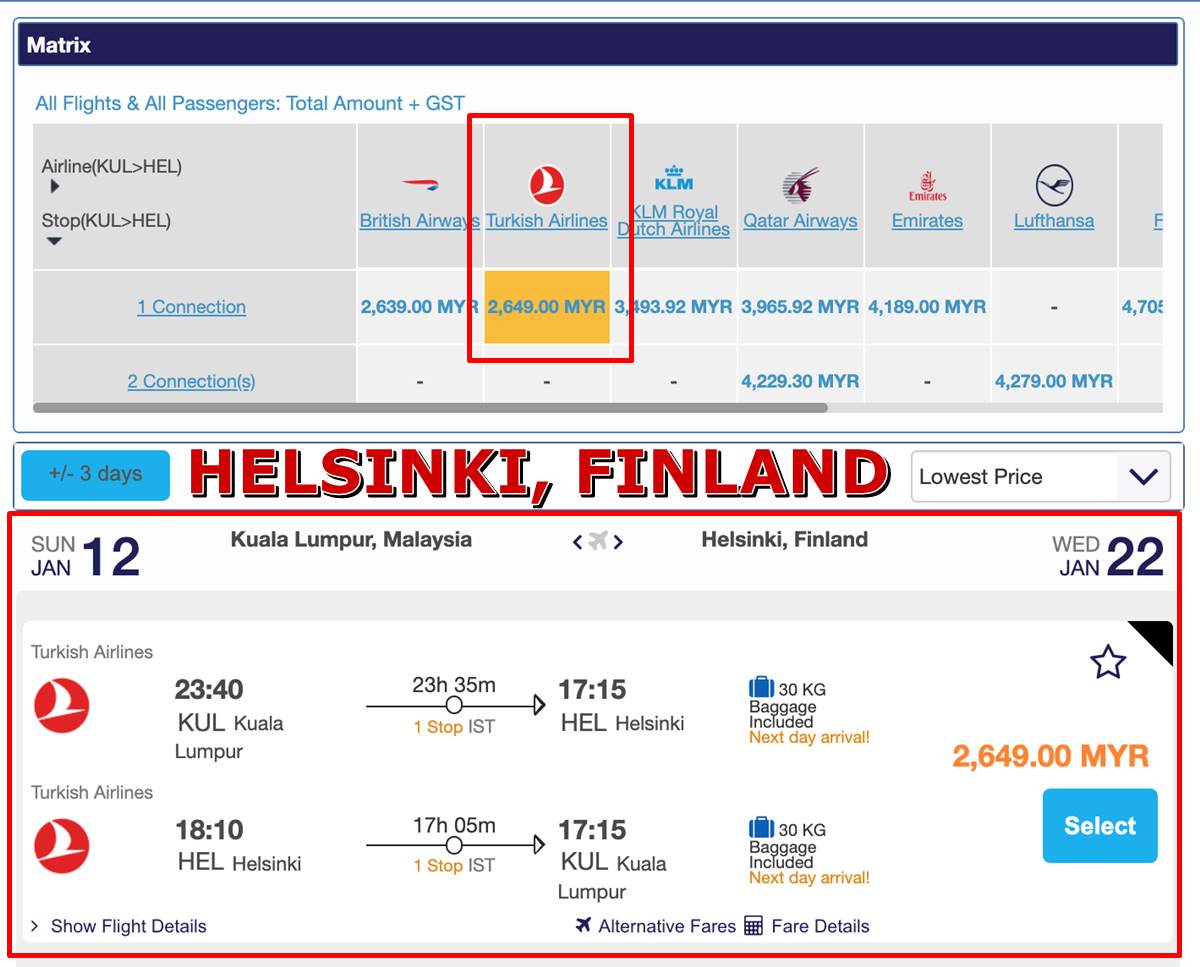Collapse Stop(KUL>HEL) down arrow
Viewport: 1200px width, 967px height.
(x=54, y=241)
